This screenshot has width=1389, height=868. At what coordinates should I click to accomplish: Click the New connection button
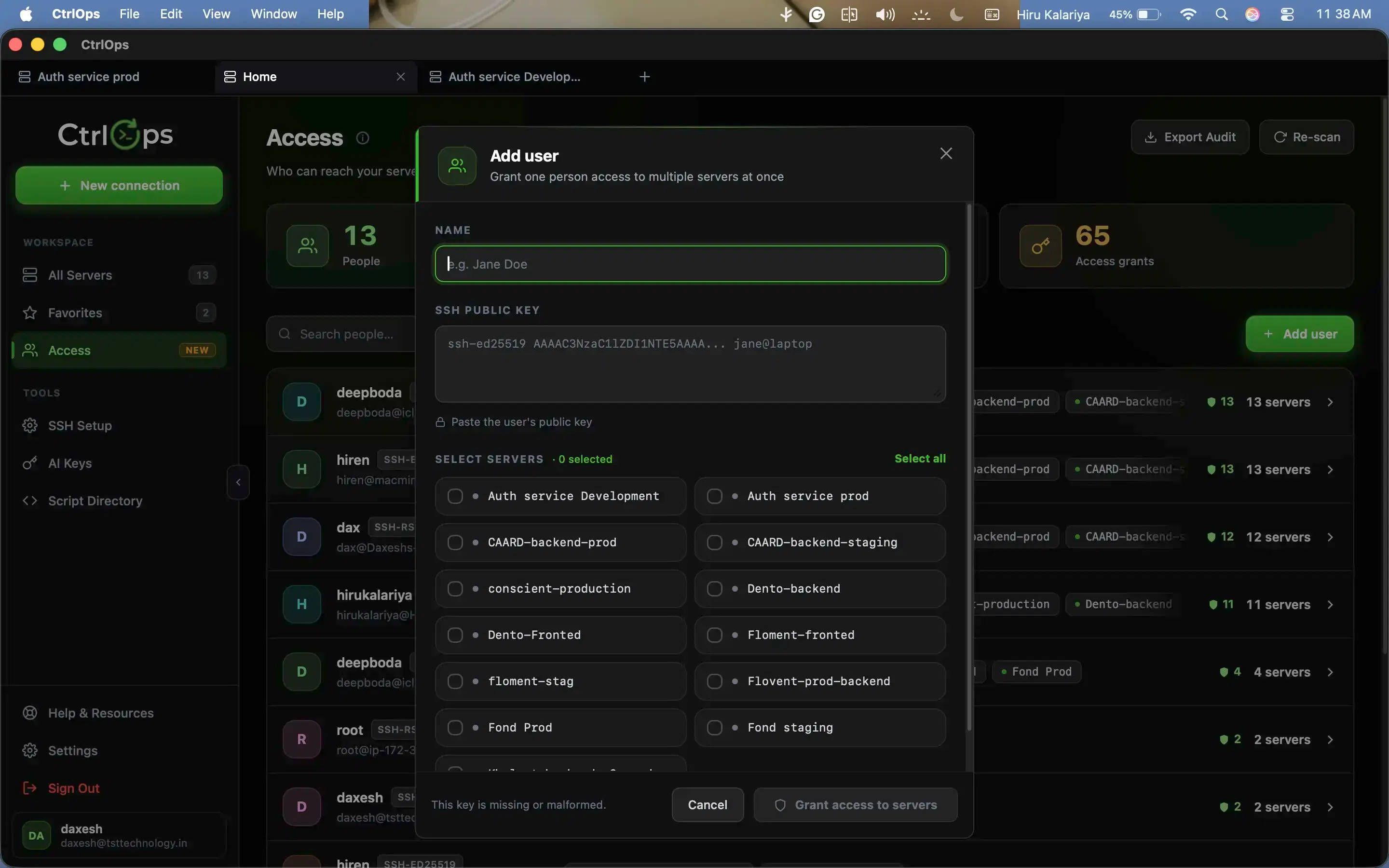click(x=119, y=186)
